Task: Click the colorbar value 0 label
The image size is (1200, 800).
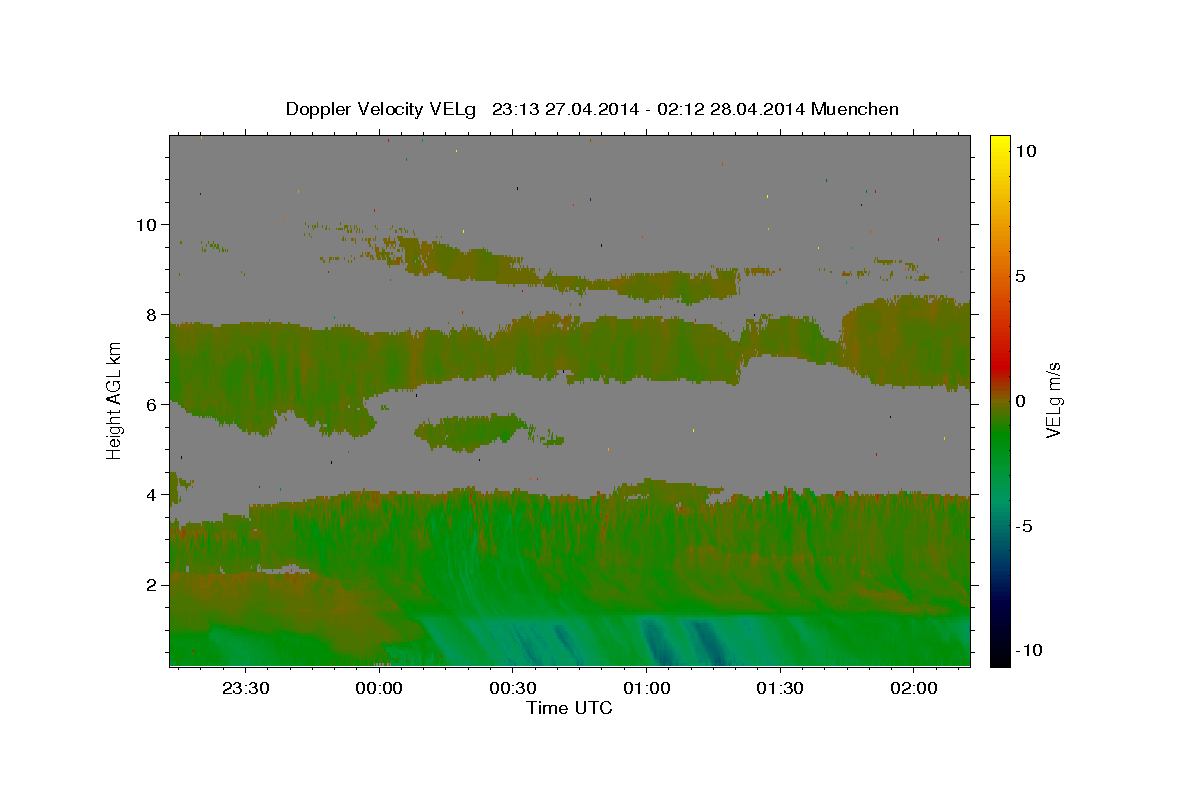Action: 1020,401
